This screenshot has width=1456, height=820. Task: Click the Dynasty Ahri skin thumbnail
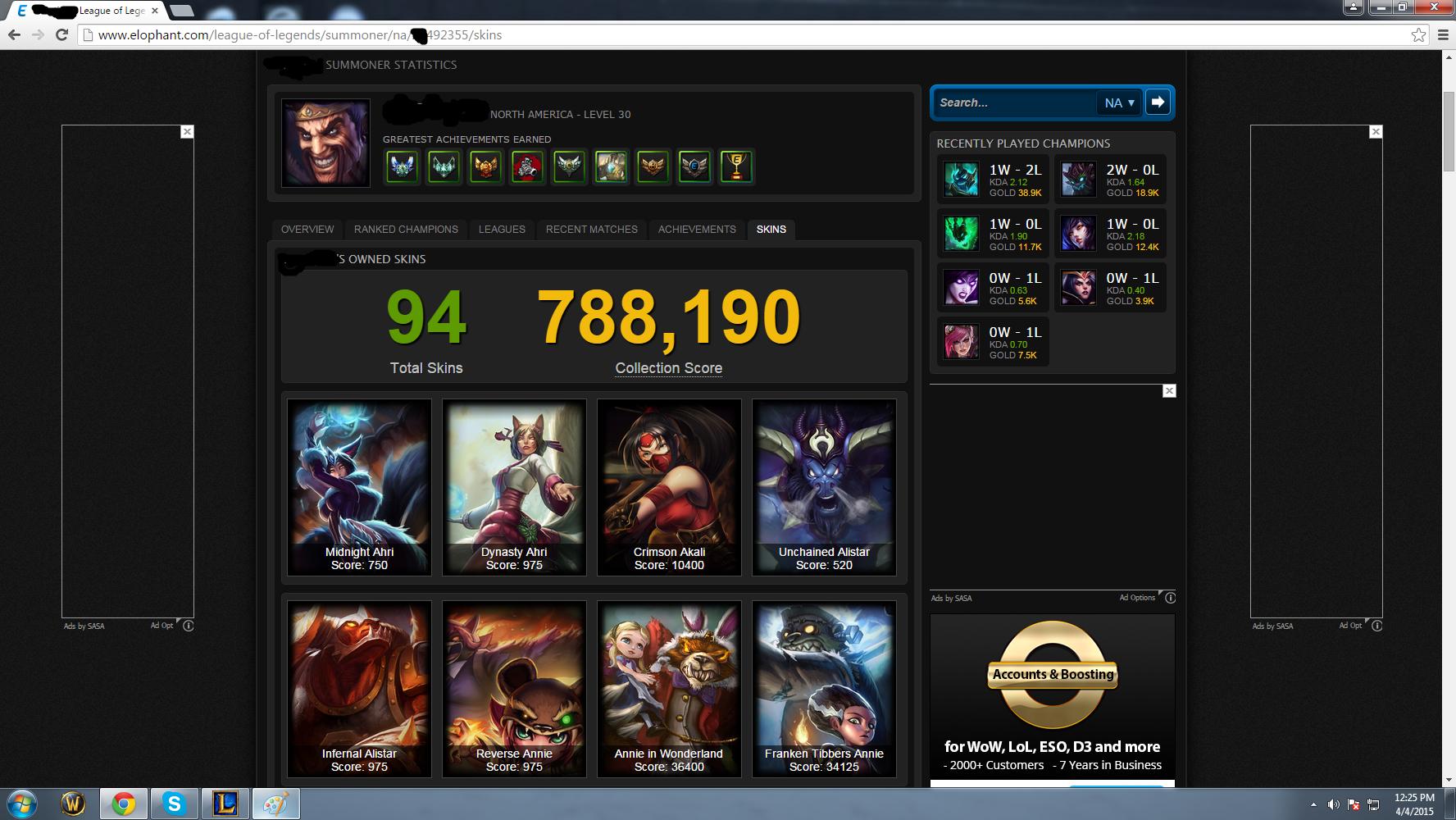514,487
